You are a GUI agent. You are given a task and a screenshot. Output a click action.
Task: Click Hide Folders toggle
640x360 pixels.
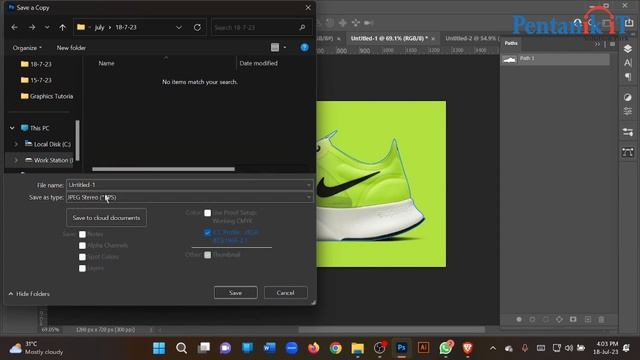pyautogui.click(x=29, y=293)
